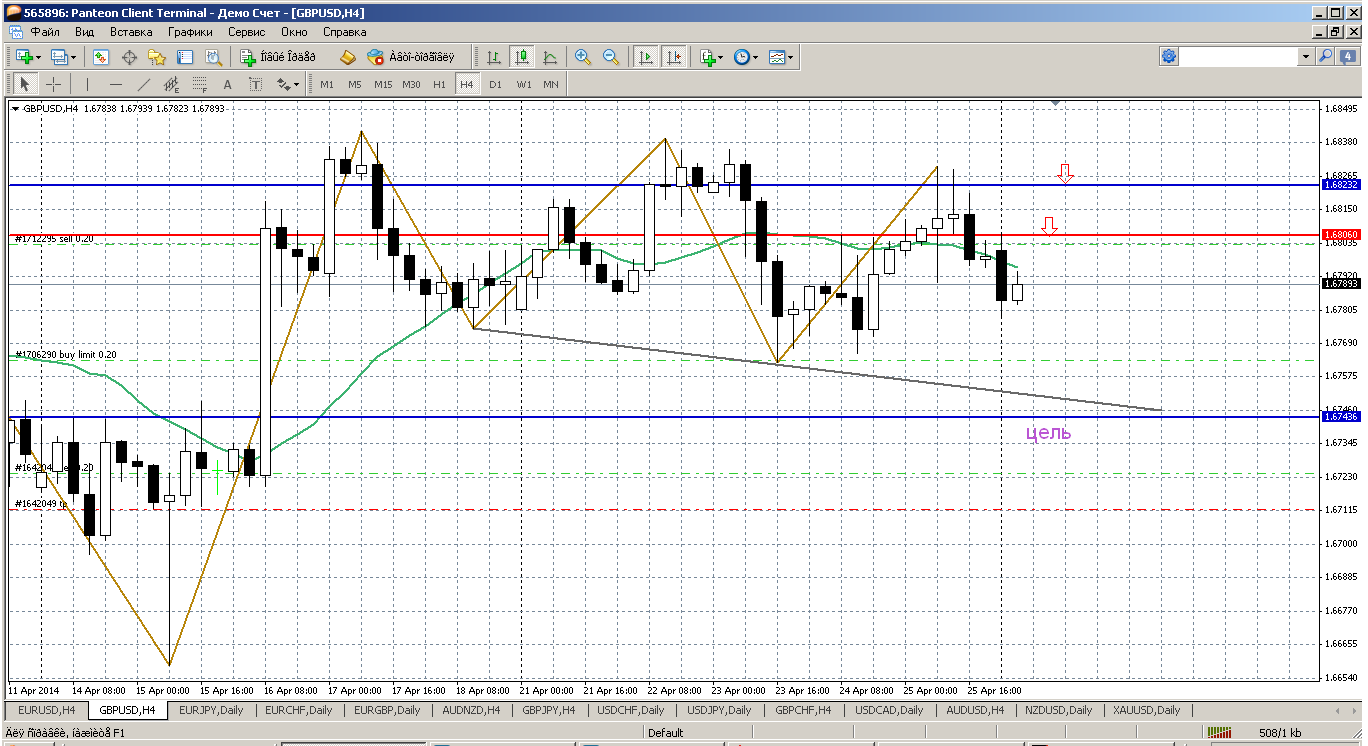Select the Fibonacci retracement tool
Screen dimensions: 1368x746
pyautogui.click(x=200, y=84)
